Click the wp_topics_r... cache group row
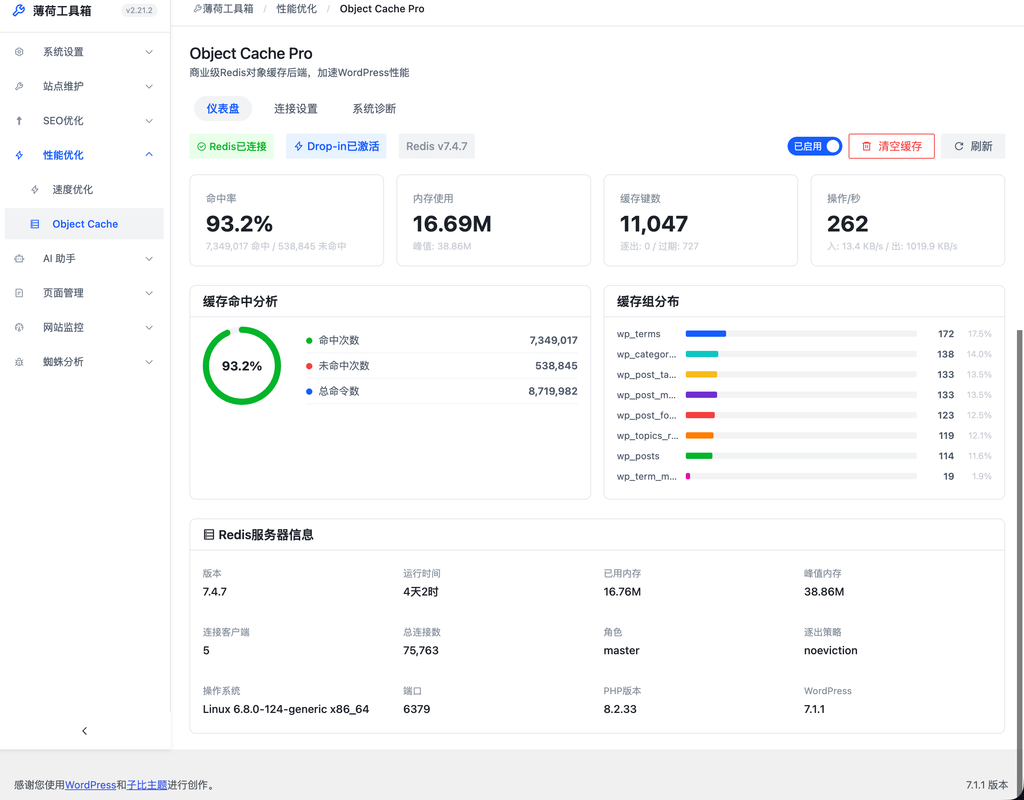The image size is (1024, 800). [x=804, y=436]
